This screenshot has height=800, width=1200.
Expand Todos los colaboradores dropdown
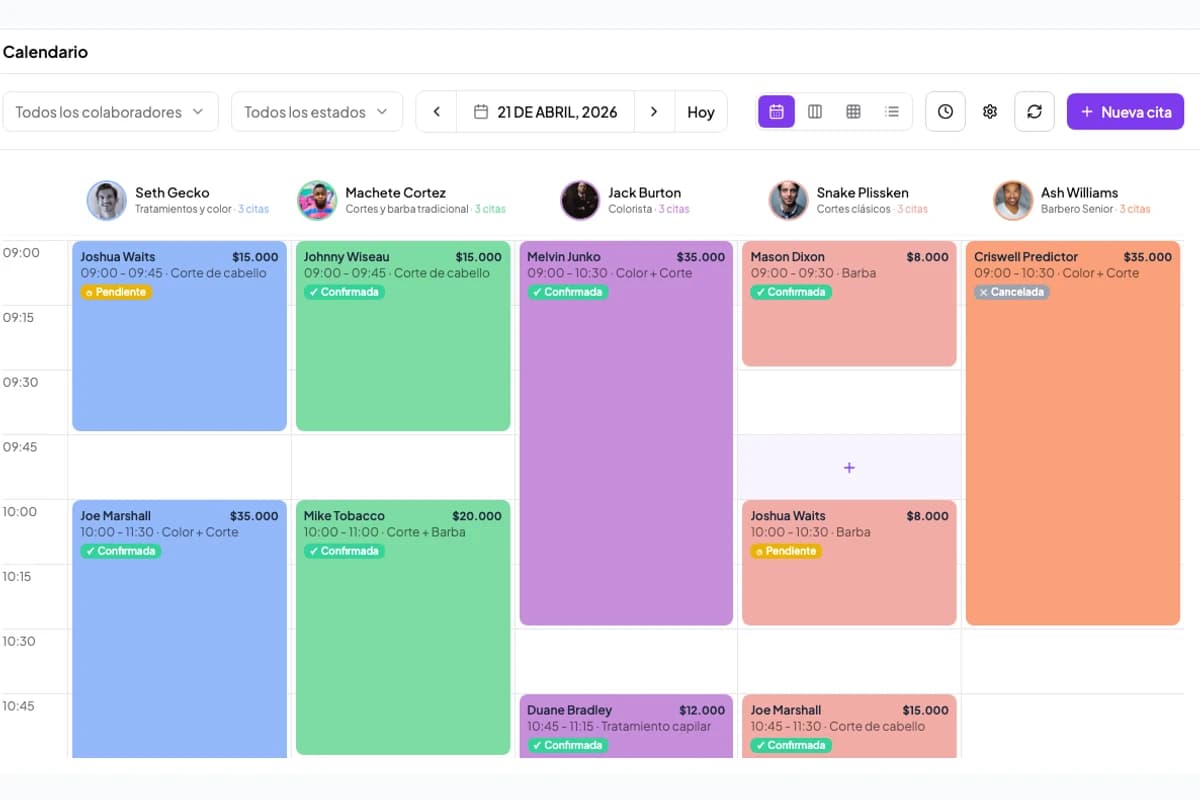[110, 112]
